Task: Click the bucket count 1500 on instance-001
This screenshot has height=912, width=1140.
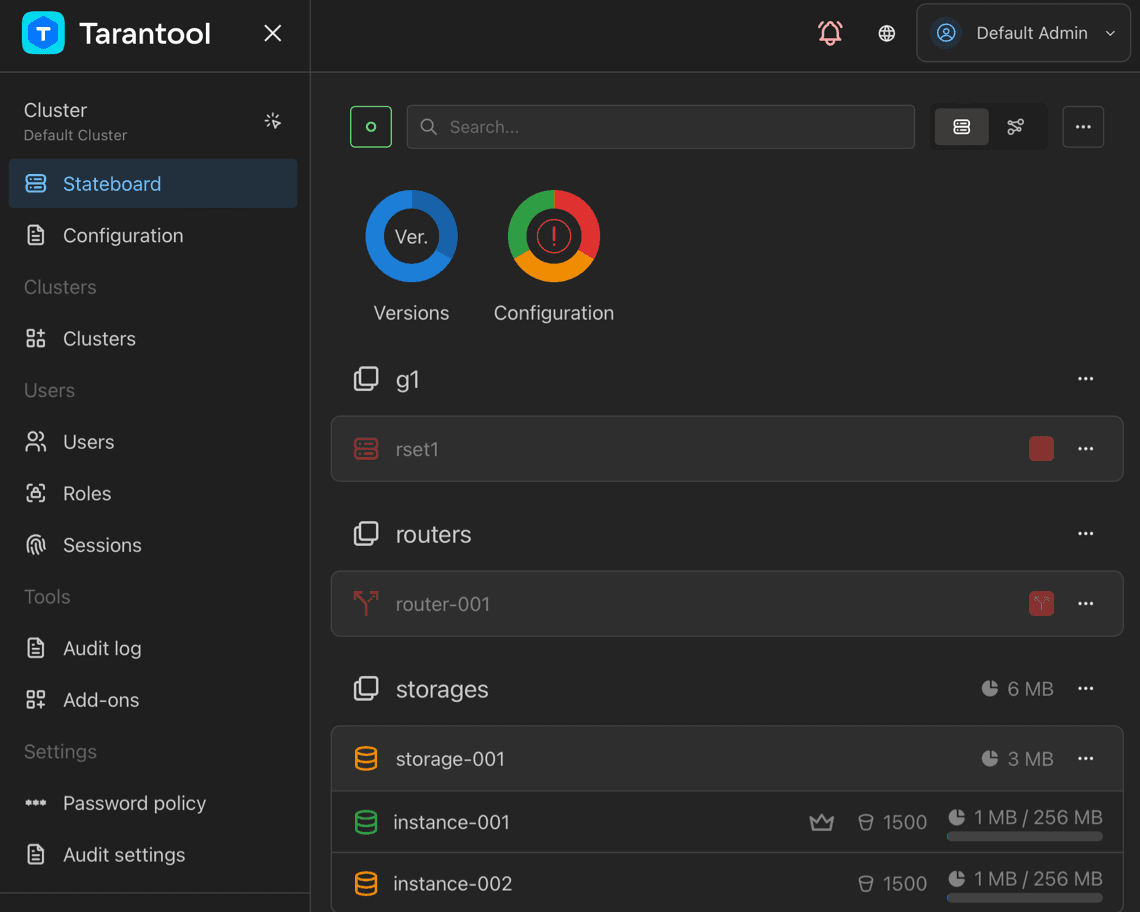Action: pyautogui.click(x=892, y=822)
